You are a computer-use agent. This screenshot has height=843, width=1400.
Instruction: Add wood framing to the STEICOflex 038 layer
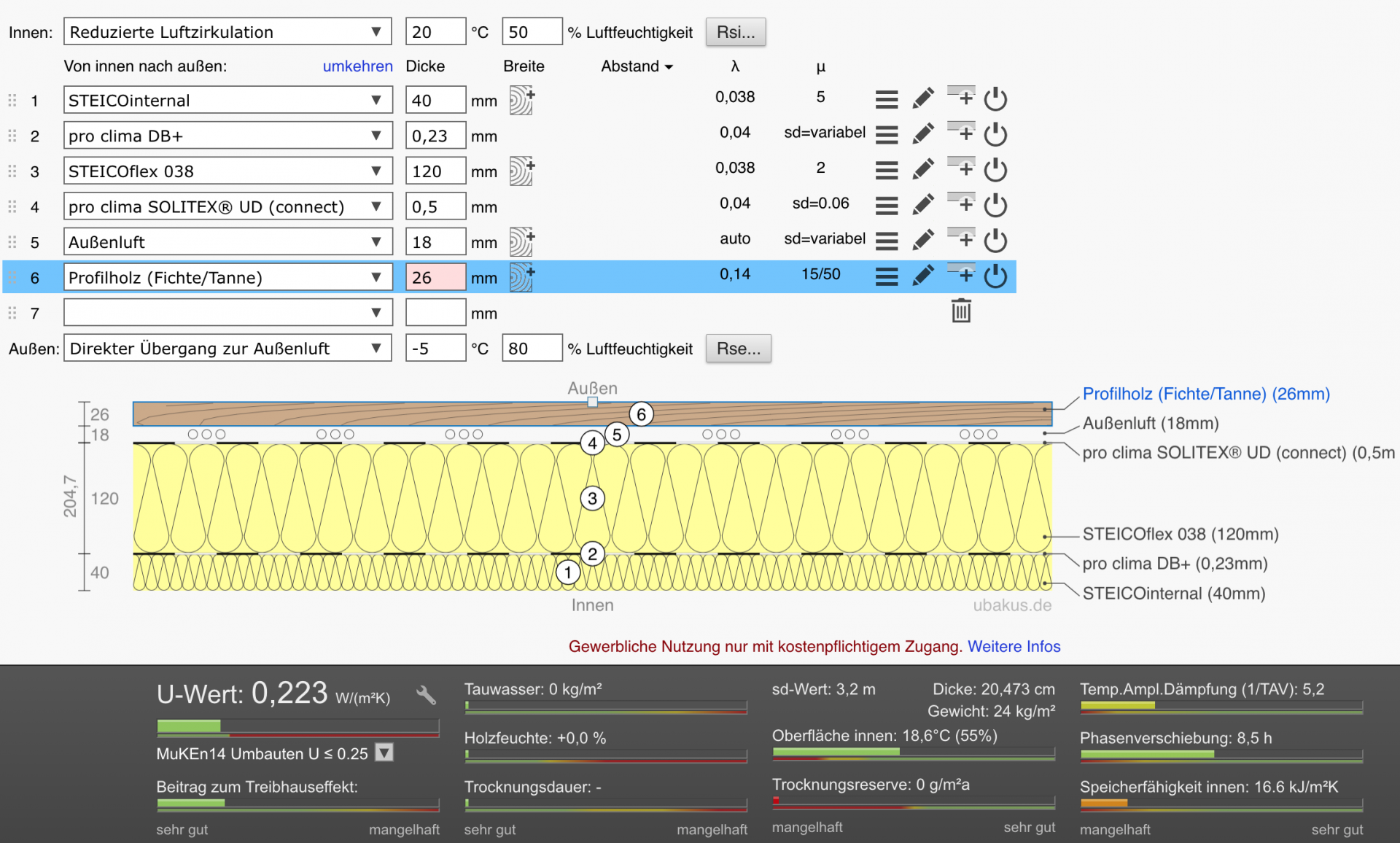point(521,171)
